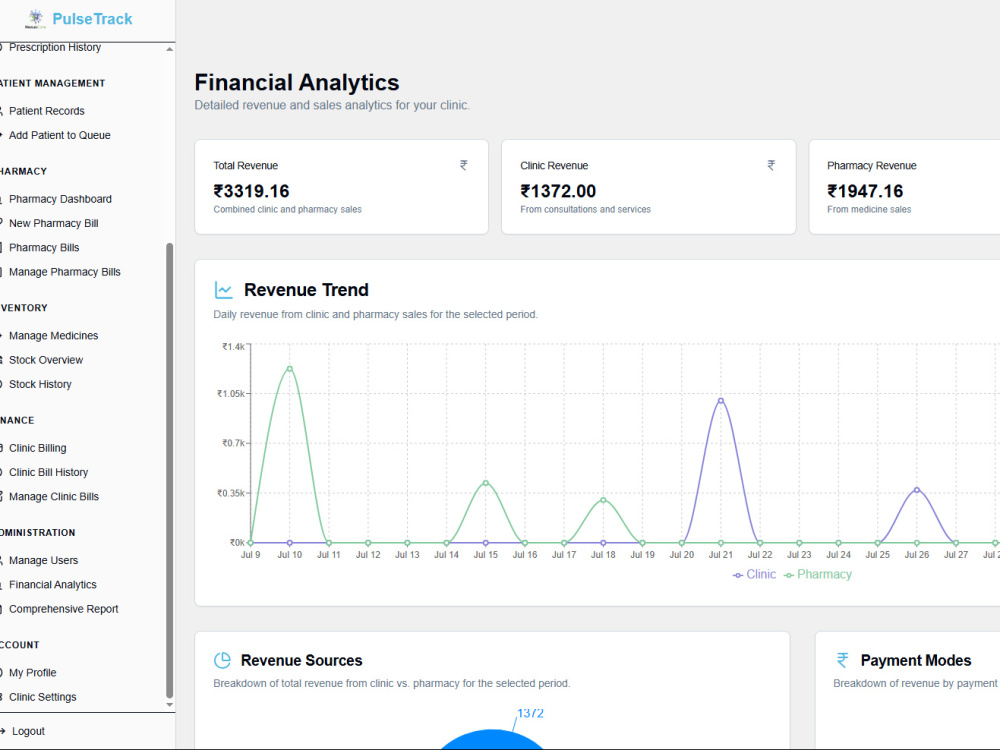
Task: Go to Pharmacy Dashboard
Action: pos(60,199)
